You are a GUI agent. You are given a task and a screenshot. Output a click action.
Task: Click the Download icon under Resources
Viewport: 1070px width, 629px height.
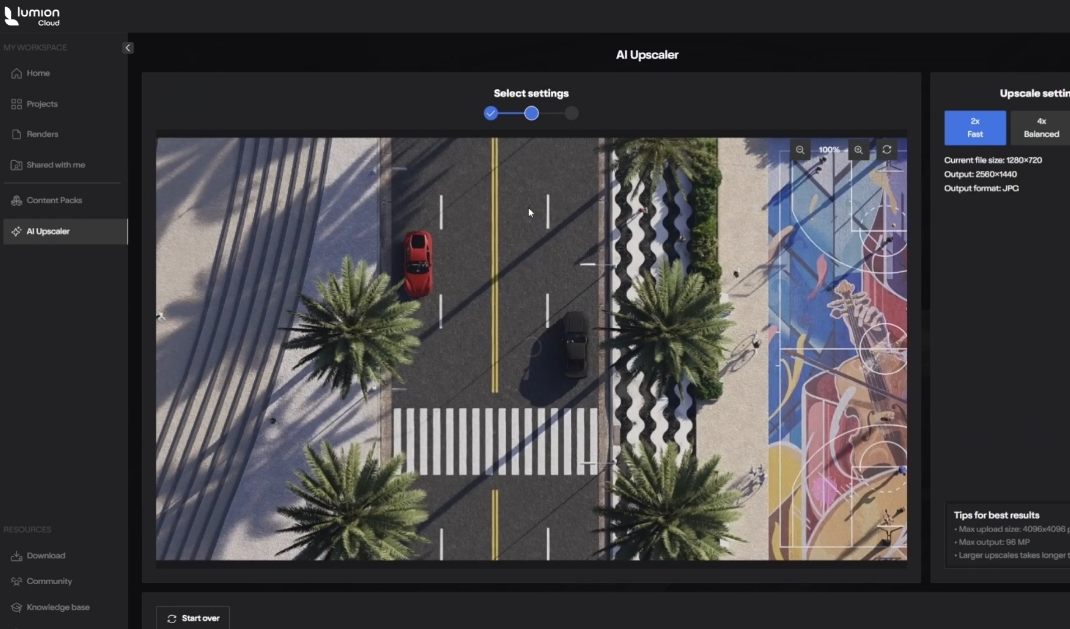[16, 556]
